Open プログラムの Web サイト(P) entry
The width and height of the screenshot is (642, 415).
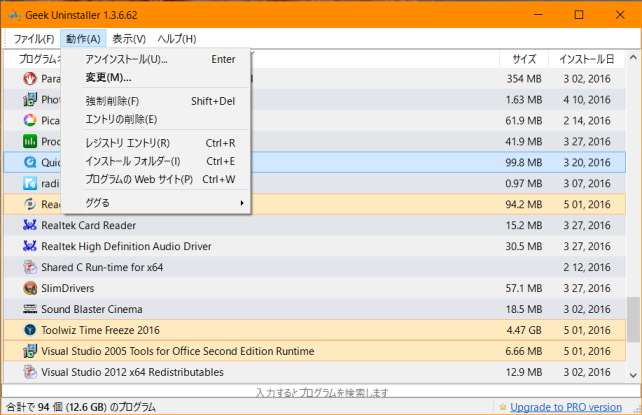[x=156, y=179]
